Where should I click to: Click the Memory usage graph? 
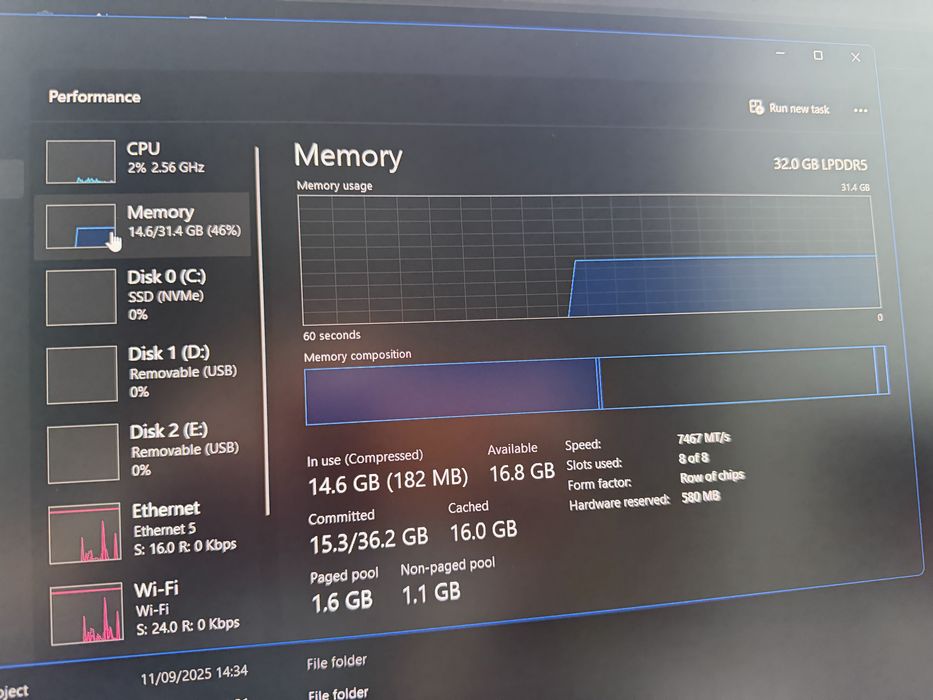tap(589, 259)
